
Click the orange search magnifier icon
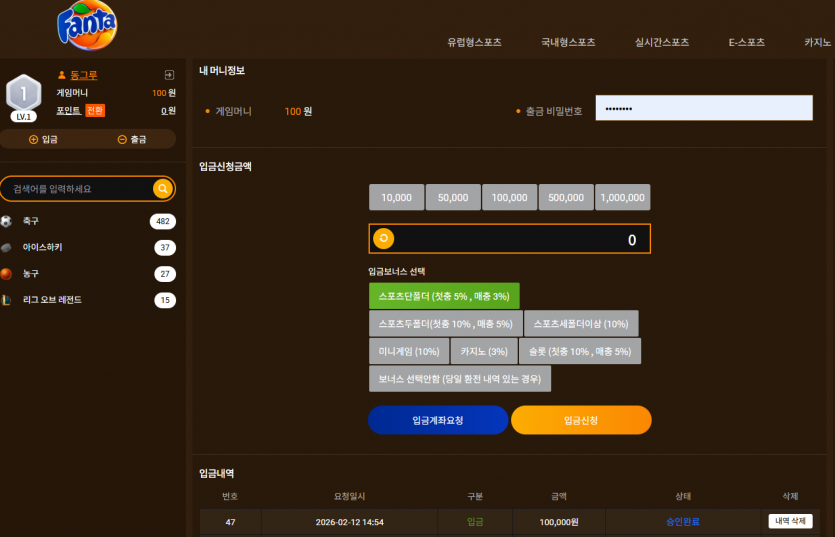163,189
